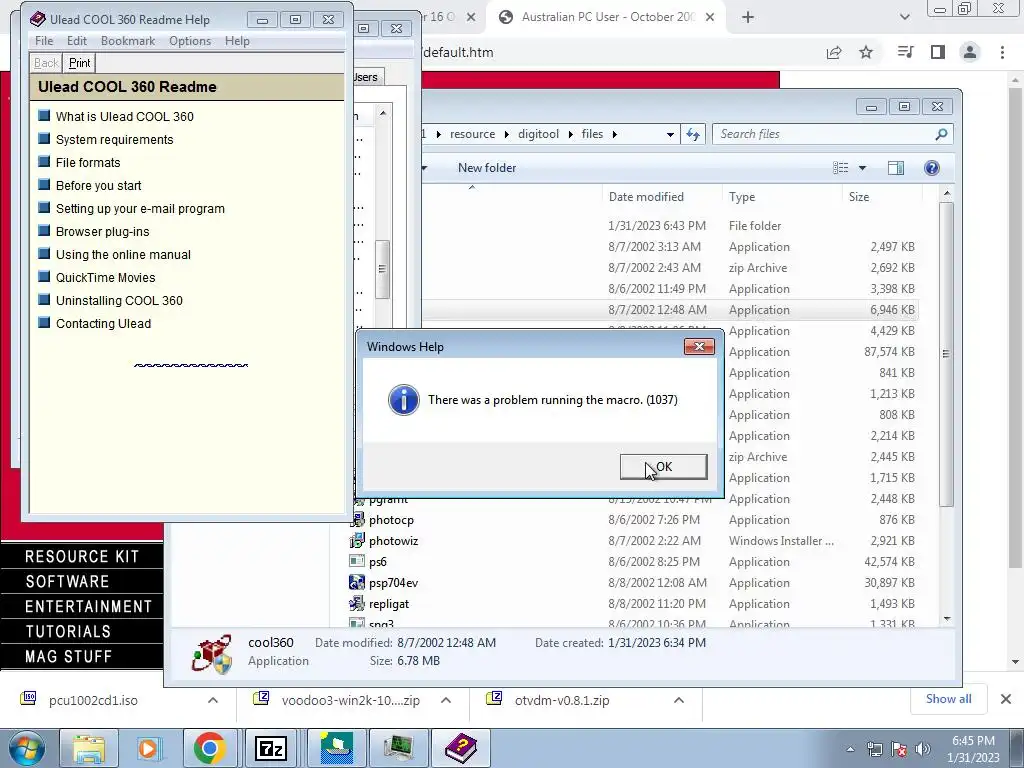
Task: Open the 'Browser plug-ins' help topic
Action: point(103,231)
